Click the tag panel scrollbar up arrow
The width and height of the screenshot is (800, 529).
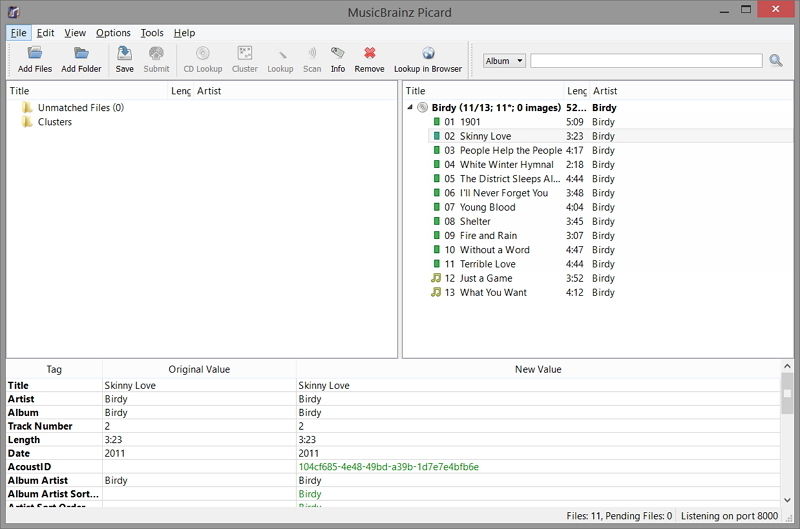(x=787, y=366)
